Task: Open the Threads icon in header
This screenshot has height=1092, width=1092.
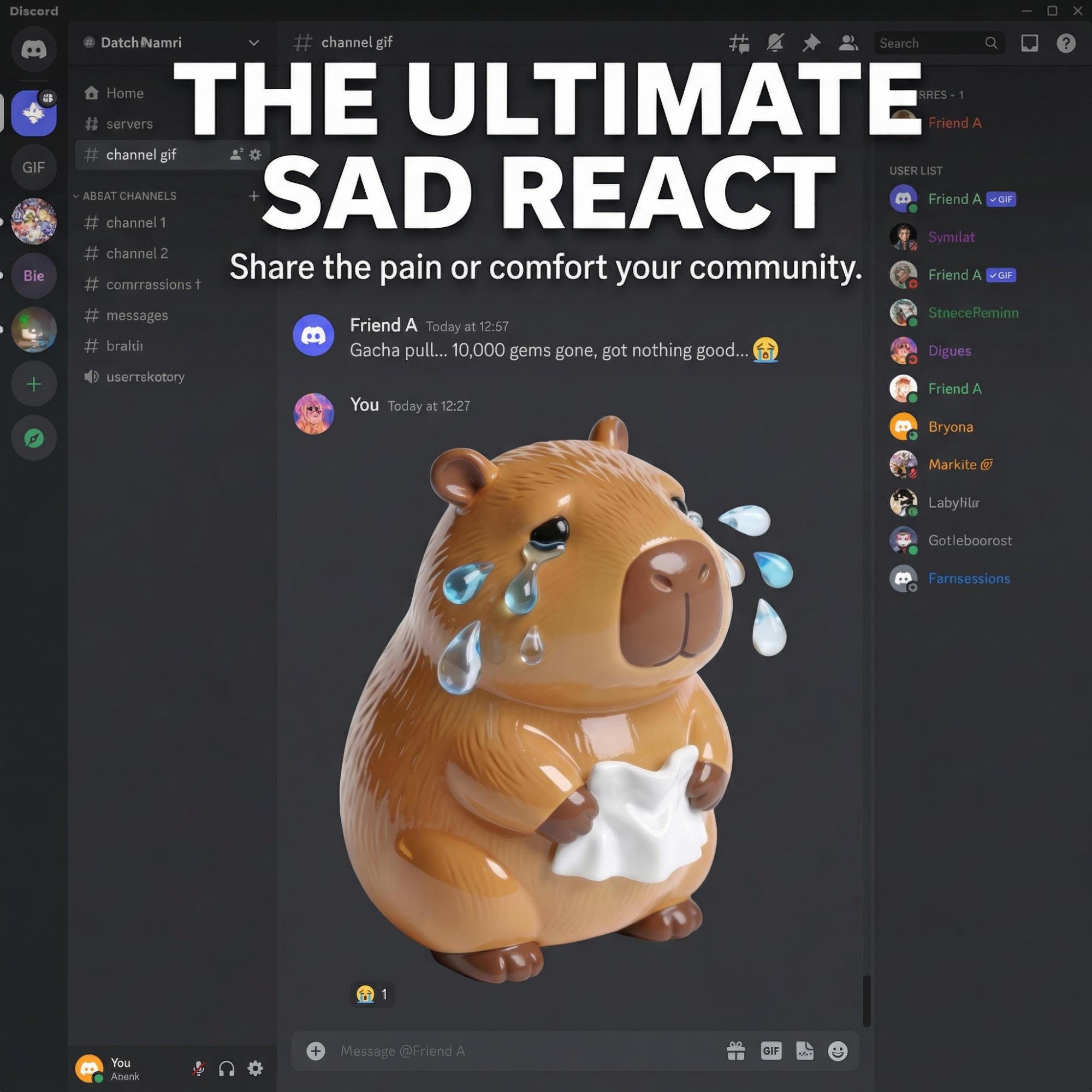Action: point(739,43)
